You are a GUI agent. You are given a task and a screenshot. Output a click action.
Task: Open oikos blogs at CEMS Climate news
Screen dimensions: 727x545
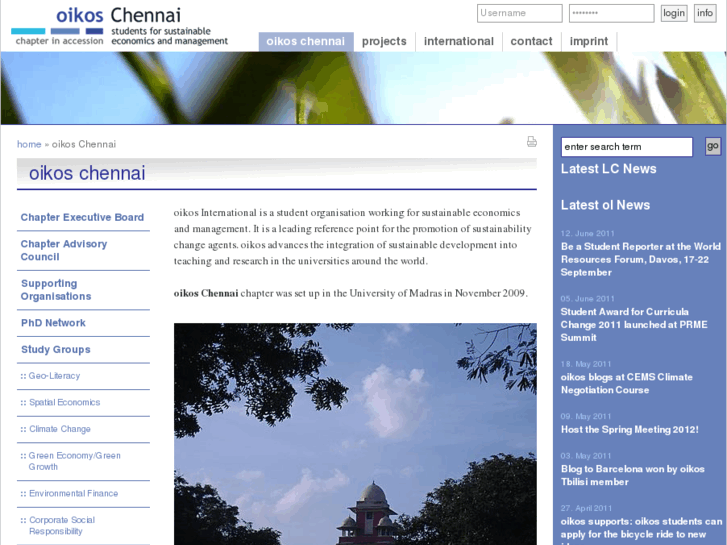coord(626,384)
